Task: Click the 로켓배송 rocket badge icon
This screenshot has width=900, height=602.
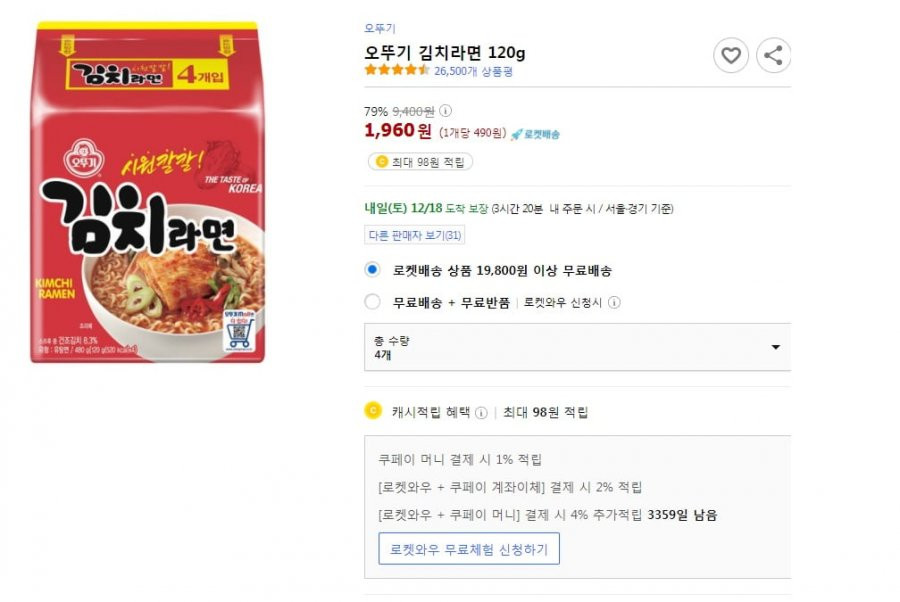Action: [x=535, y=134]
